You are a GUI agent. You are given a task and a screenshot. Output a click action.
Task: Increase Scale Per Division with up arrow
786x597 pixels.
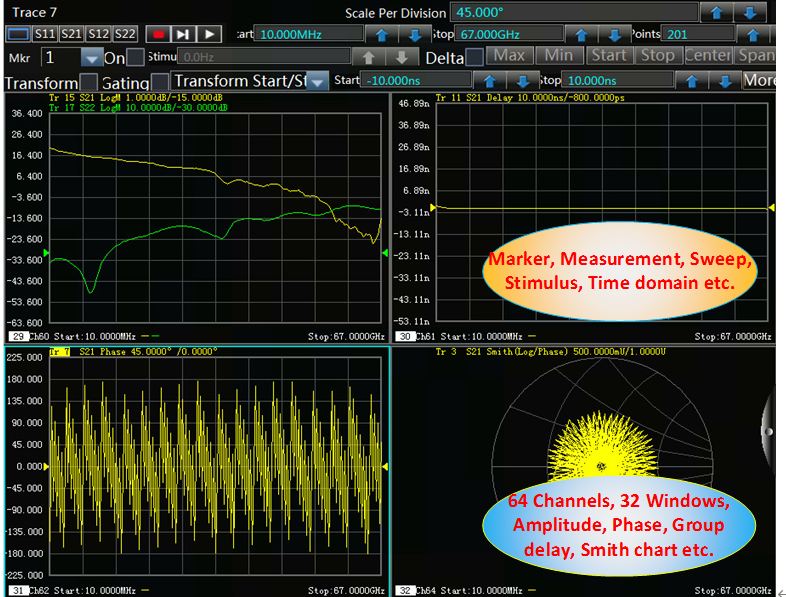click(716, 12)
